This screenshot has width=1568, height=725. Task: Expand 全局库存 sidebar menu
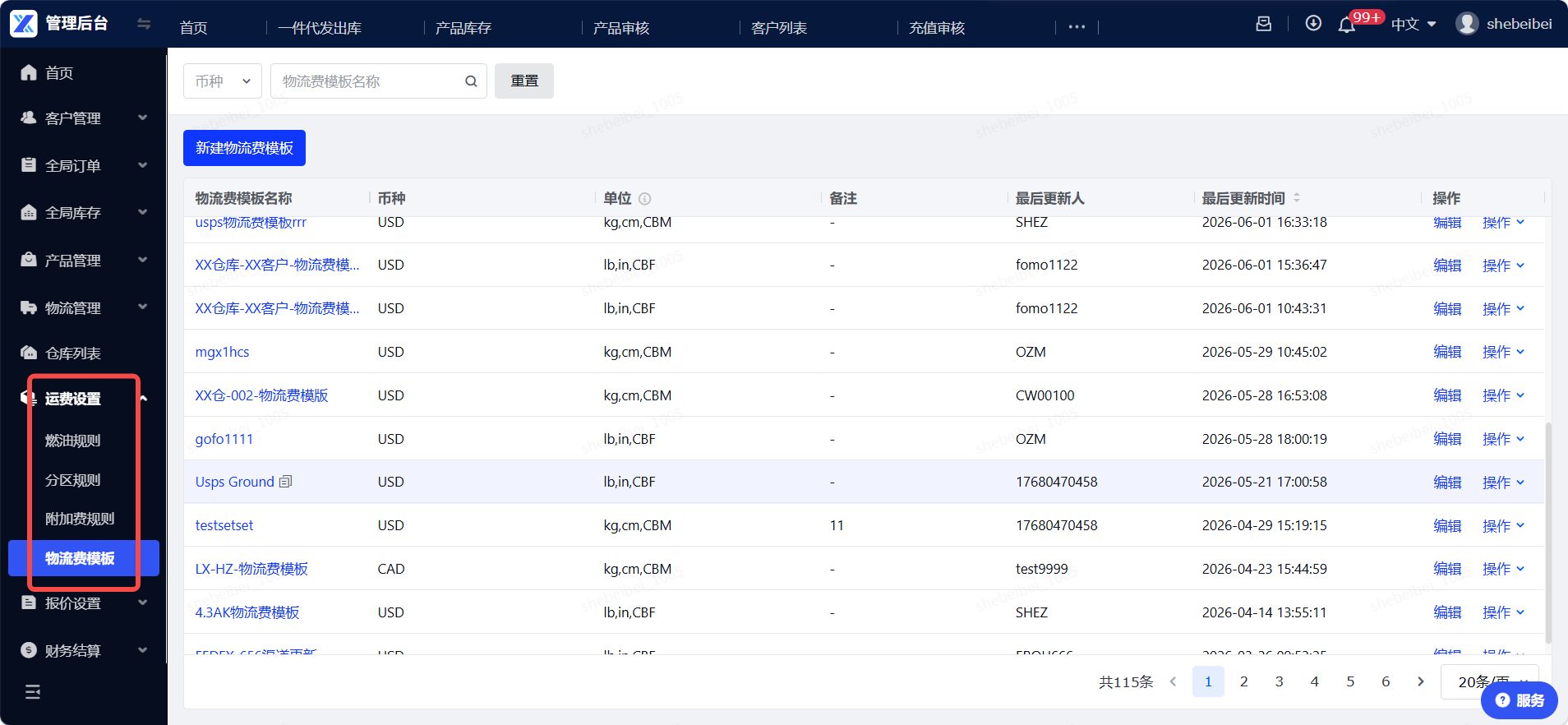(83, 213)
